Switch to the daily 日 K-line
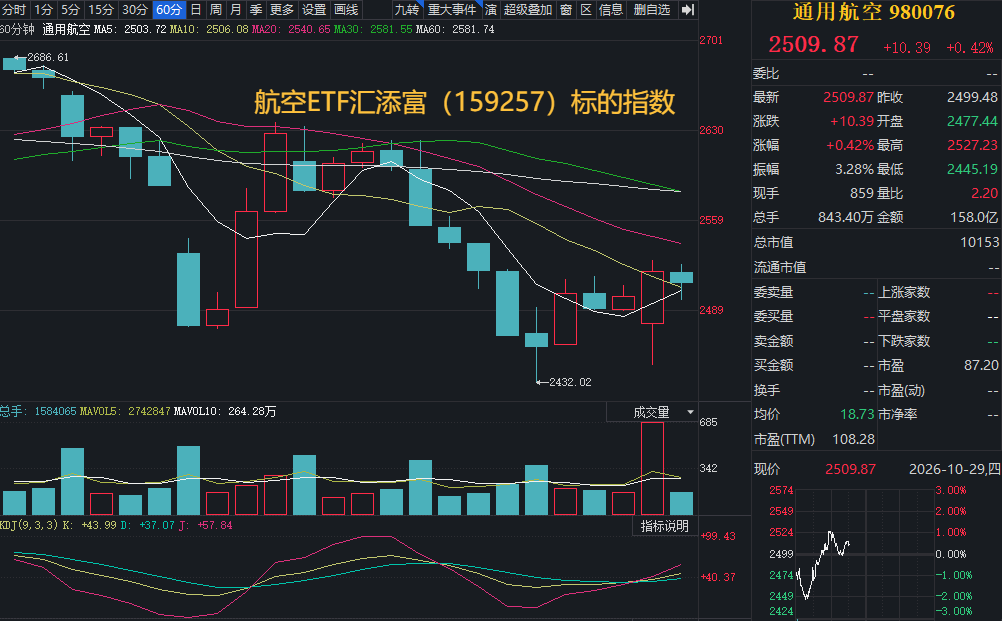Image resolution: width=1002 pixels, height=621 pixels. [x=196, y=10]
